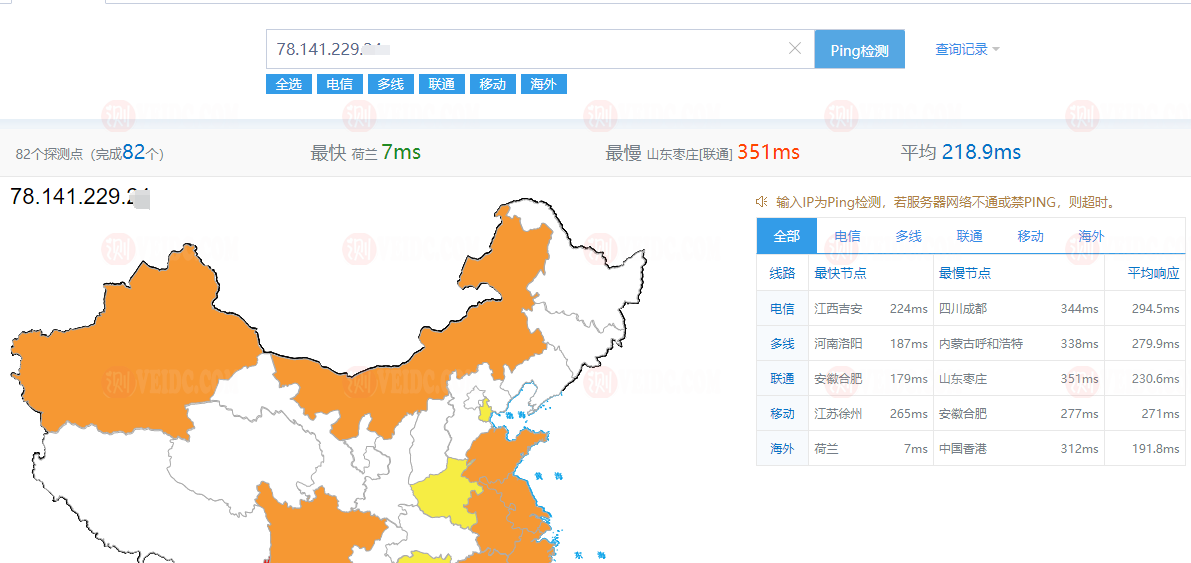Click the 联通 row label in table

[782, 378]
